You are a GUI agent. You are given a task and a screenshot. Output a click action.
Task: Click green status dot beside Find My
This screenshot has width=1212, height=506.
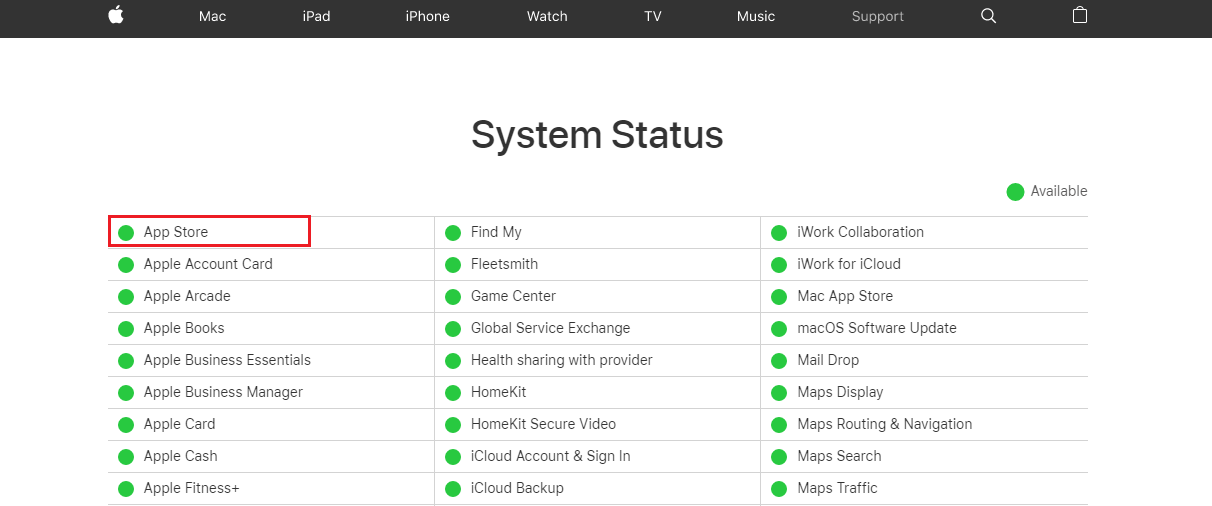click(453, 233)
